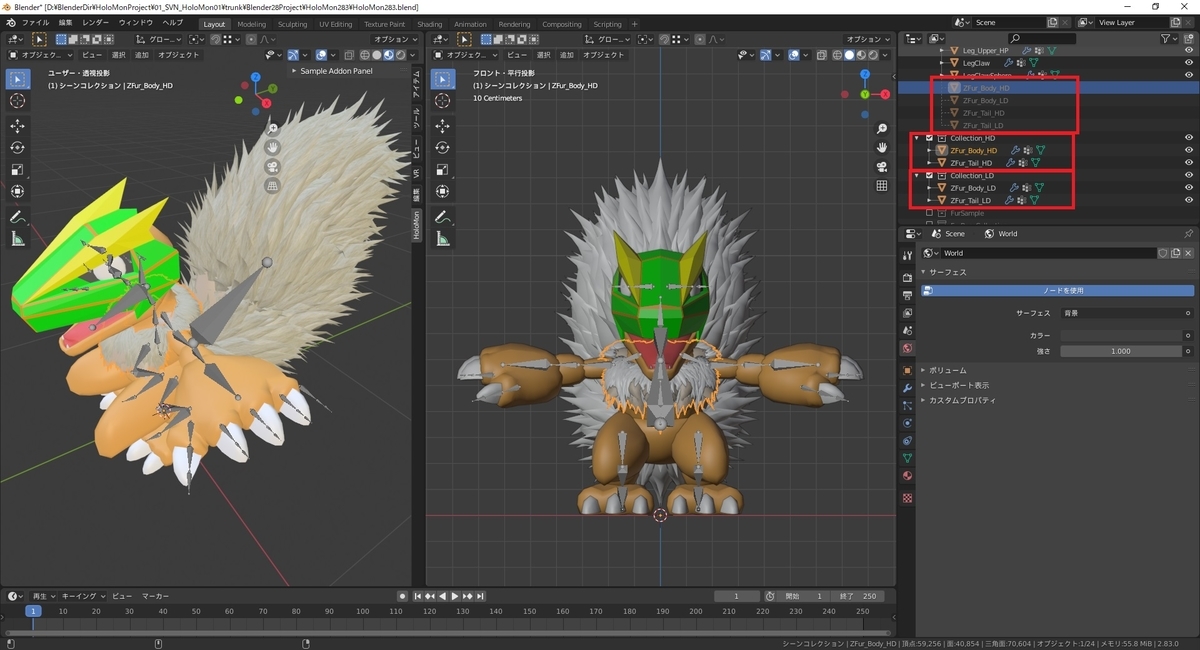This screenshot has height=650, width=1200.
Task: Expand the ボリューム panel
Action: pos(924,370)
